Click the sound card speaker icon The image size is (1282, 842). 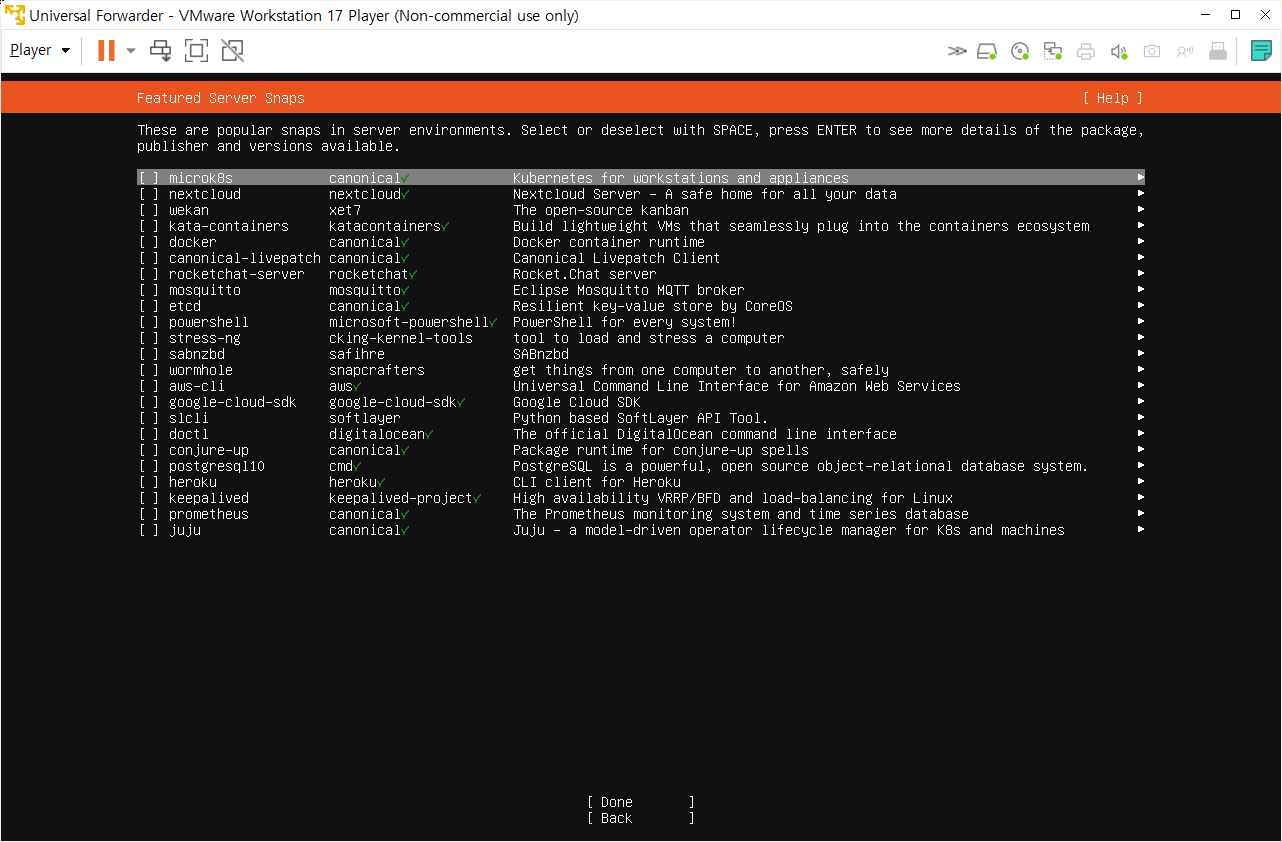(1119, 51)
